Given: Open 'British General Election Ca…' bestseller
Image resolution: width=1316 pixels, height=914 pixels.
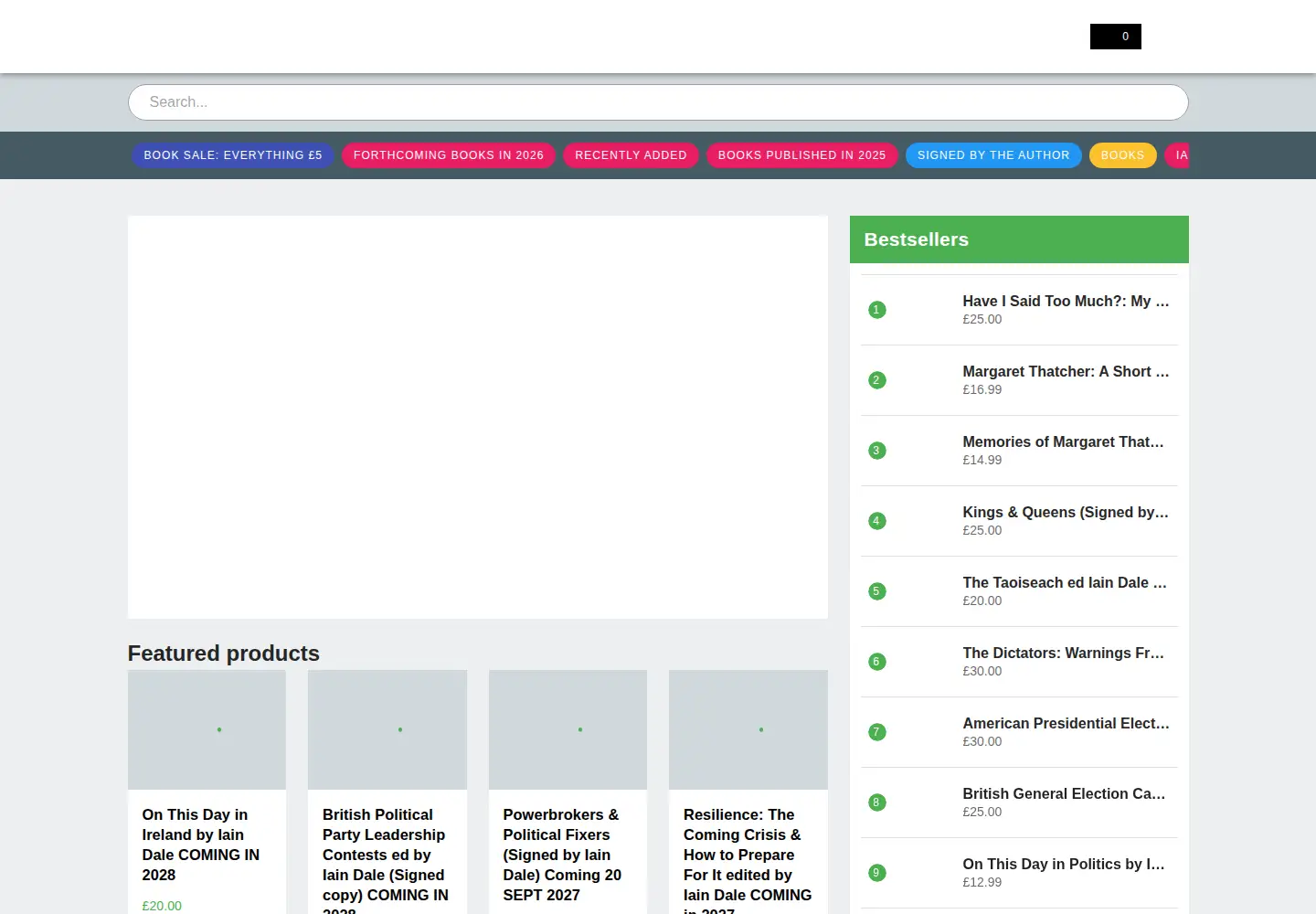Looking at the screenshot, I should pos(1064,794).
